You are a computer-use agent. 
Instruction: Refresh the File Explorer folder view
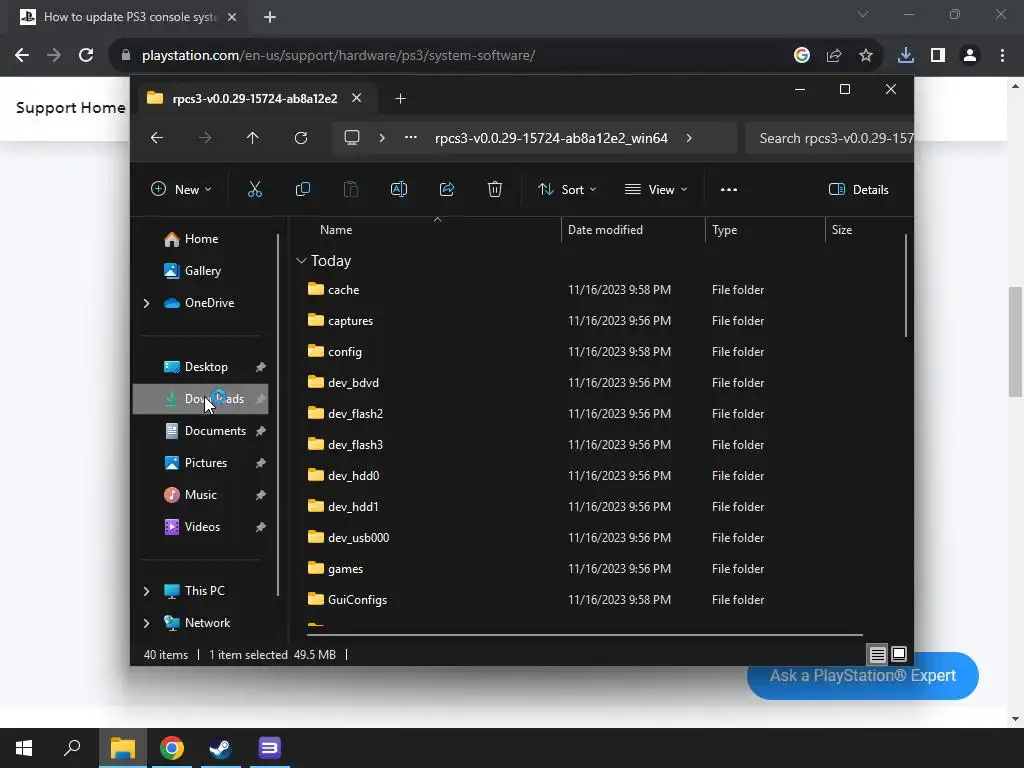[x=300, y=138]
